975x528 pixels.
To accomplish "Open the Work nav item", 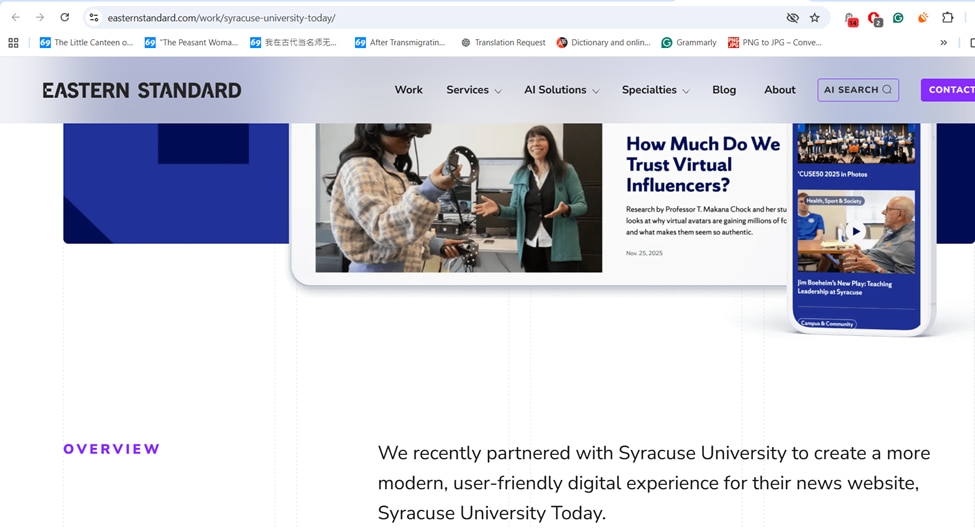I will coord(409,90).
